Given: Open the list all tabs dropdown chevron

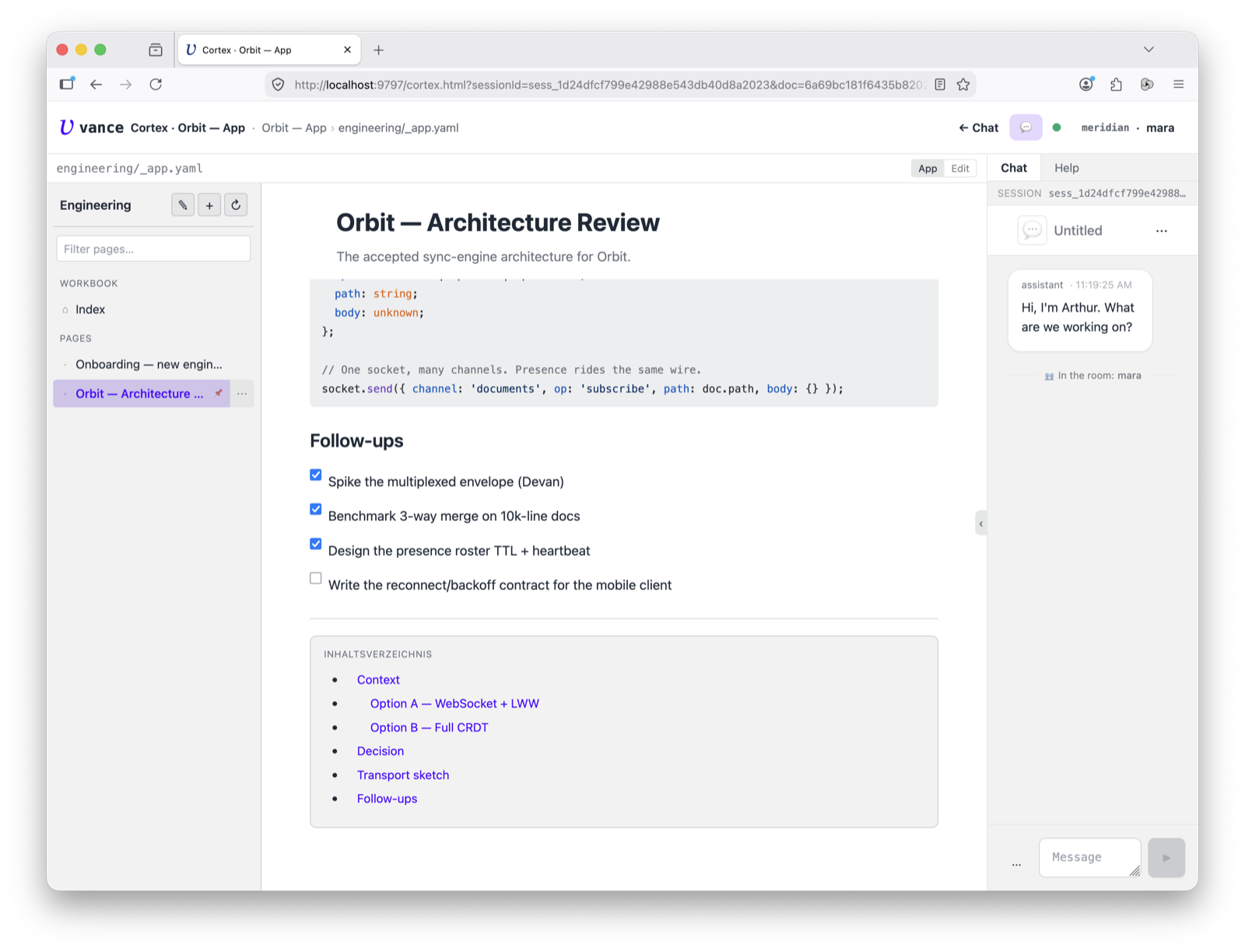Looking at the screenshot, I should pyautogui.click(x=1149, y=50).
